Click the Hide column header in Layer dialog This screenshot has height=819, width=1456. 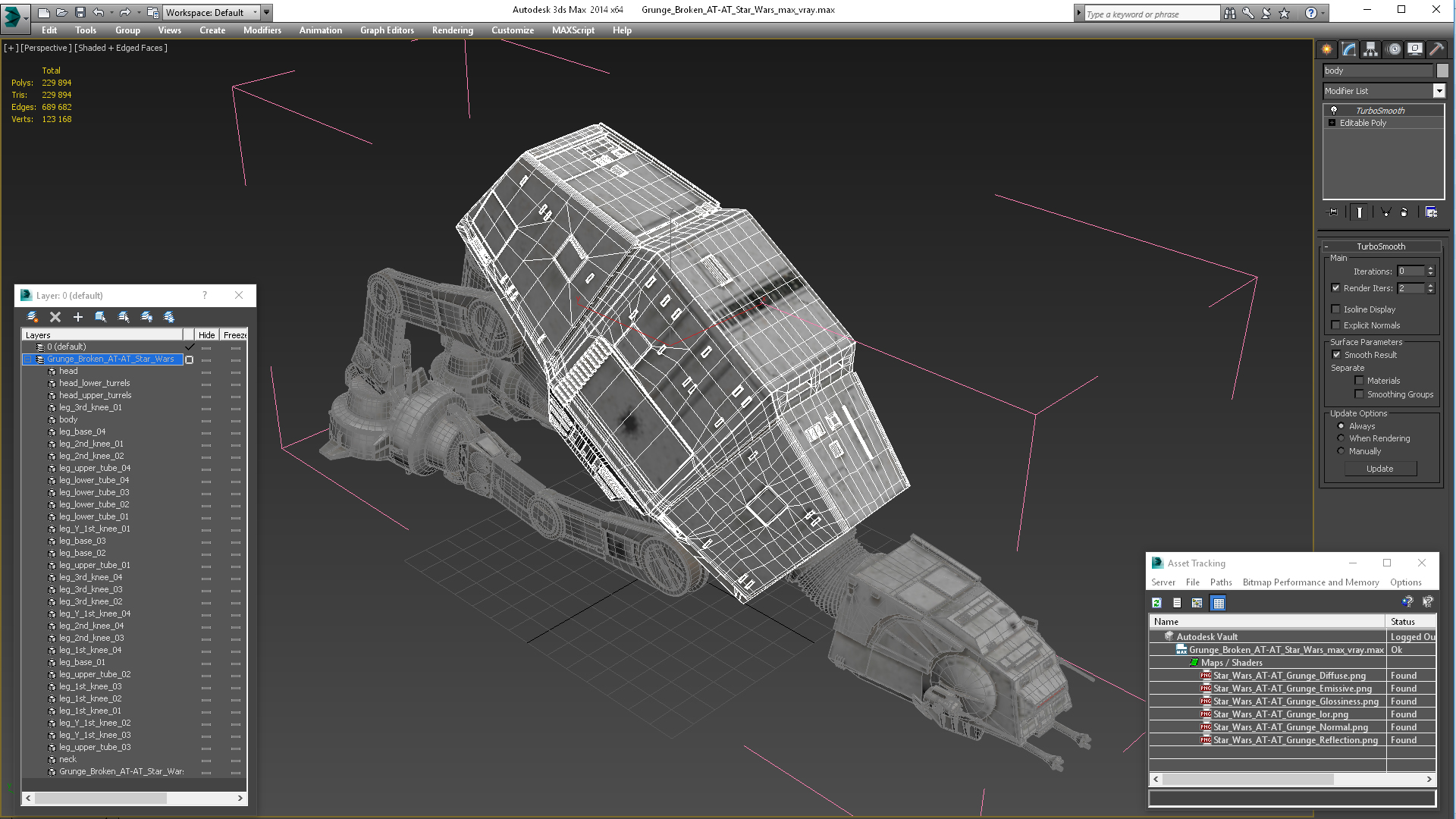[207, 334]
